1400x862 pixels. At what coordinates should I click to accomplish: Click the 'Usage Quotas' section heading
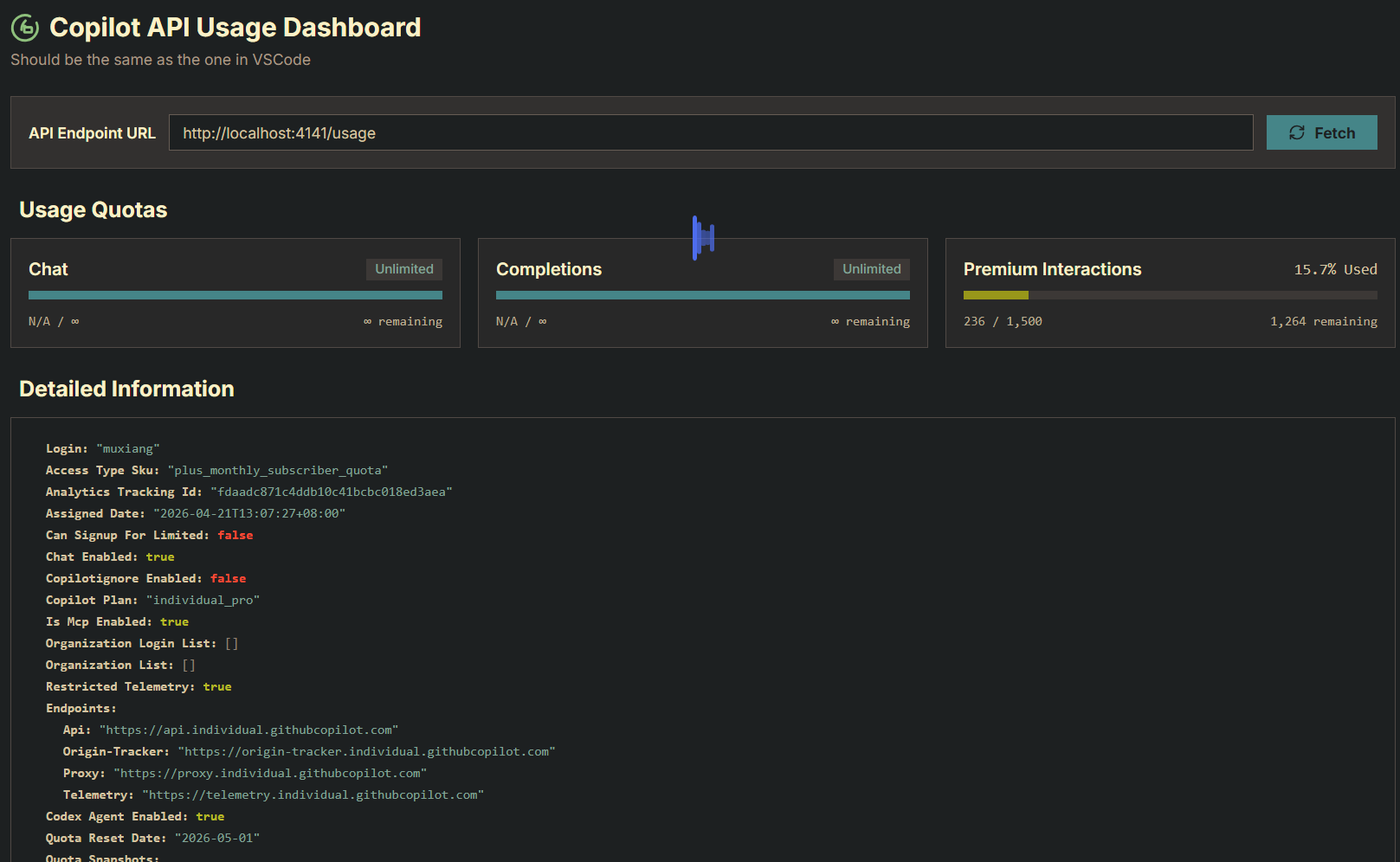point(94,209)
